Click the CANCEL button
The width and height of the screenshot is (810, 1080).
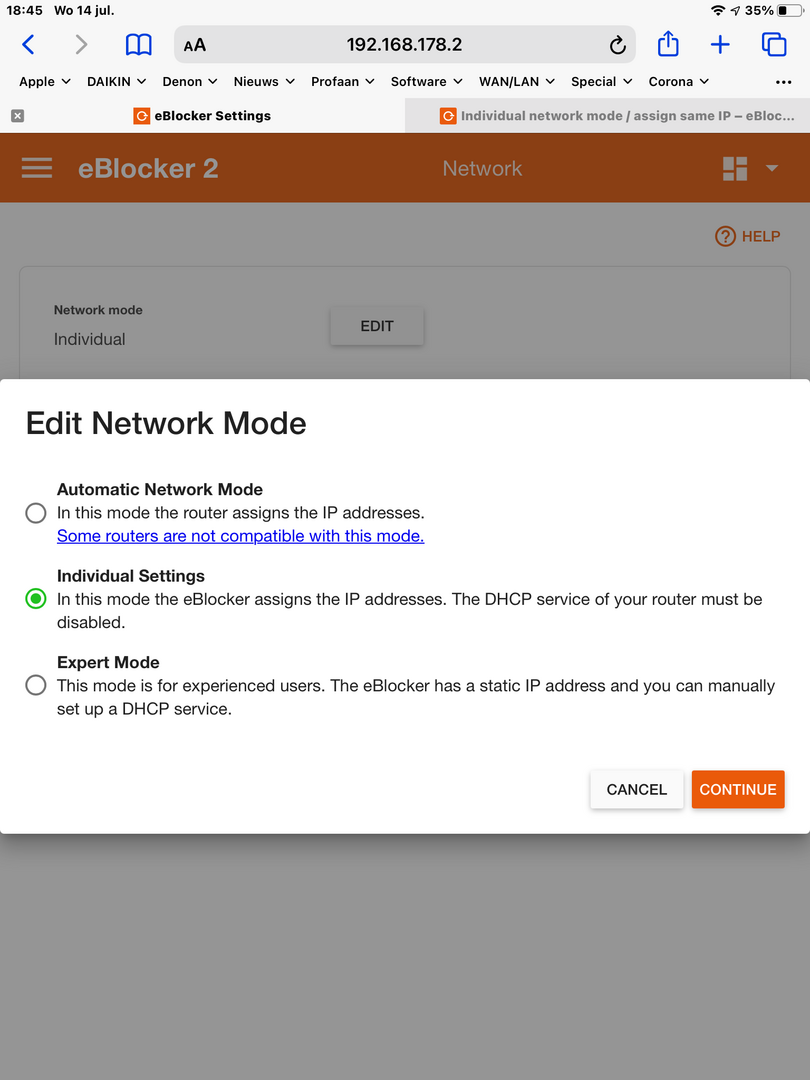(636, 789)
